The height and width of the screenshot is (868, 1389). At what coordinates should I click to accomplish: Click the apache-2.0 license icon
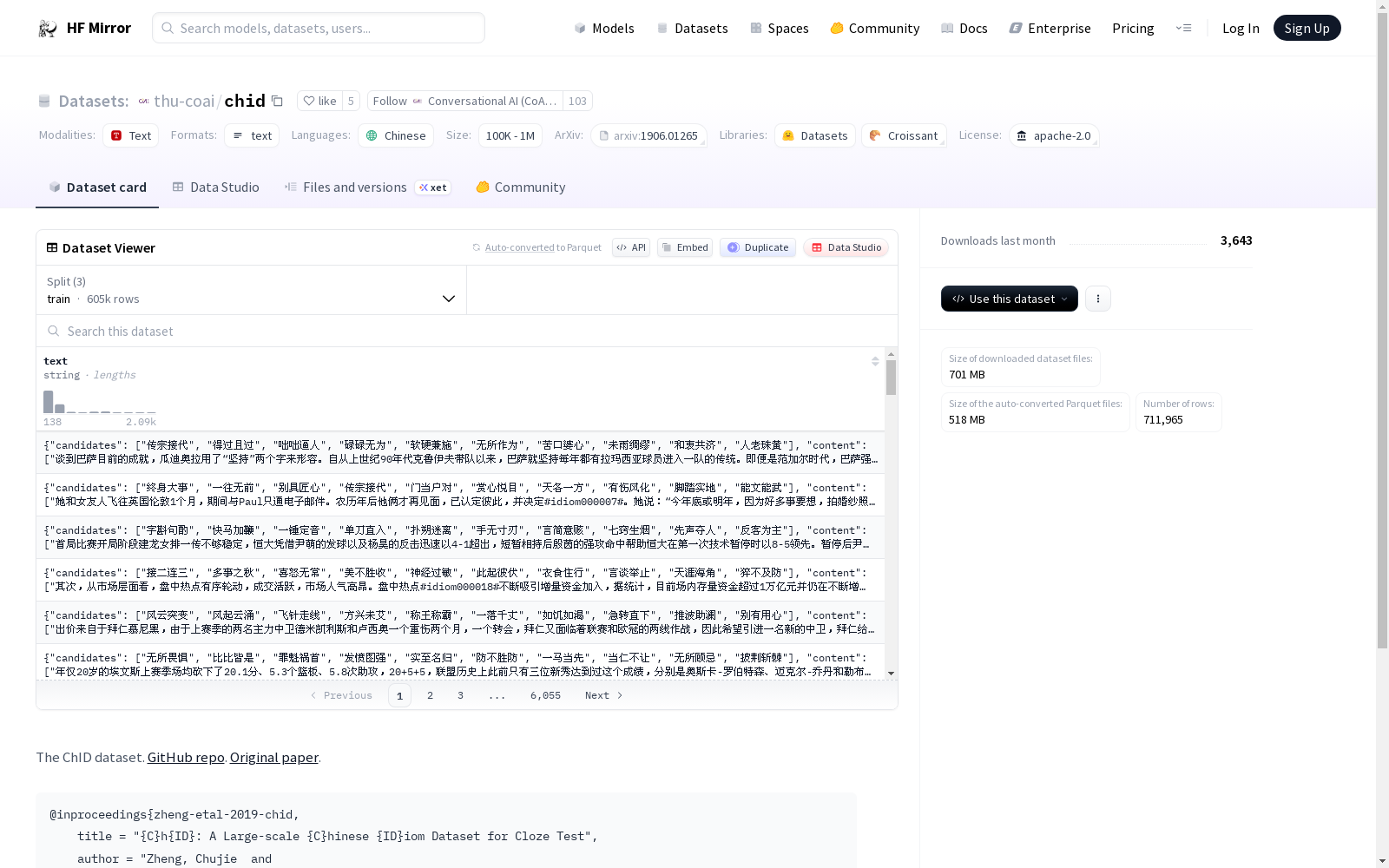(1022, 135)
